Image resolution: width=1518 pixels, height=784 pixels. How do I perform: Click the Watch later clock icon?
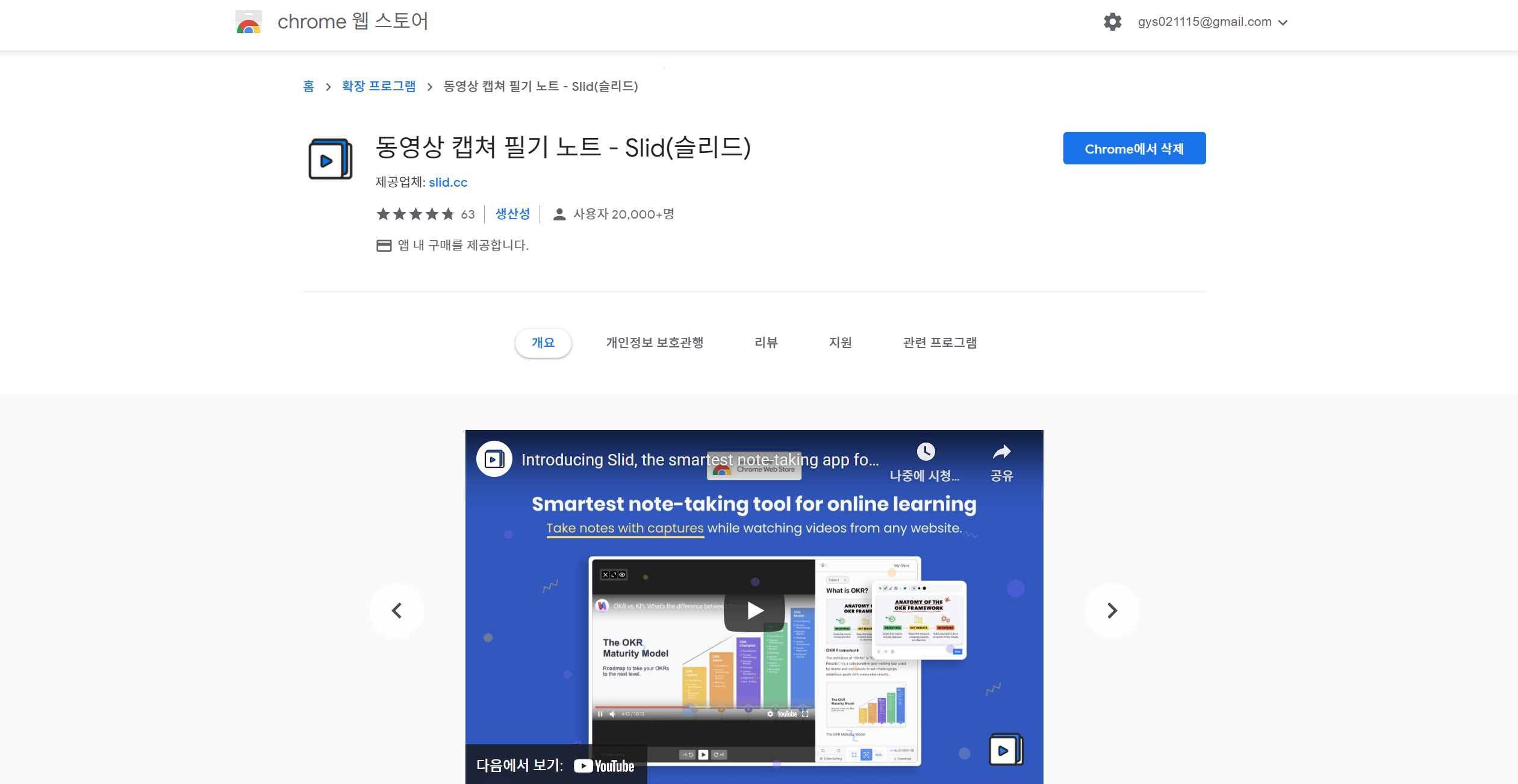925,452
